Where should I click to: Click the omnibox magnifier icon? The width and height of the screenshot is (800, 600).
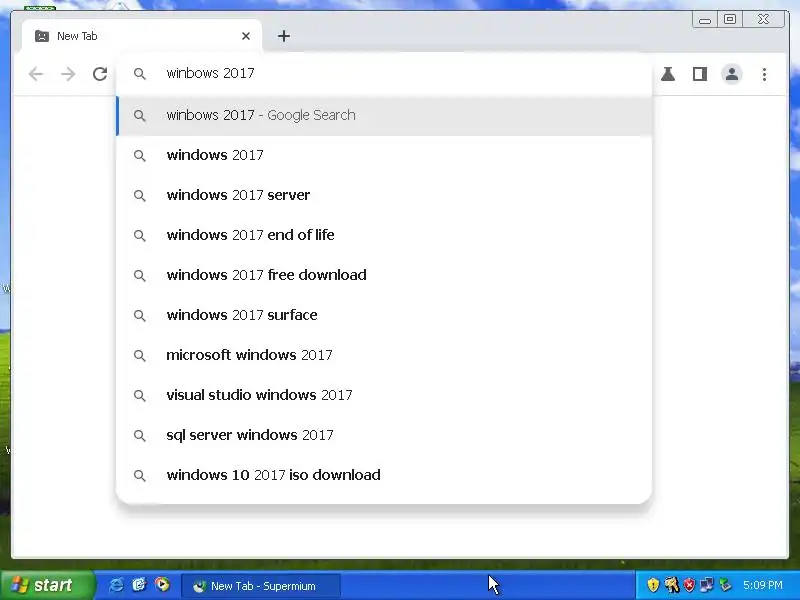coord(139,73)
